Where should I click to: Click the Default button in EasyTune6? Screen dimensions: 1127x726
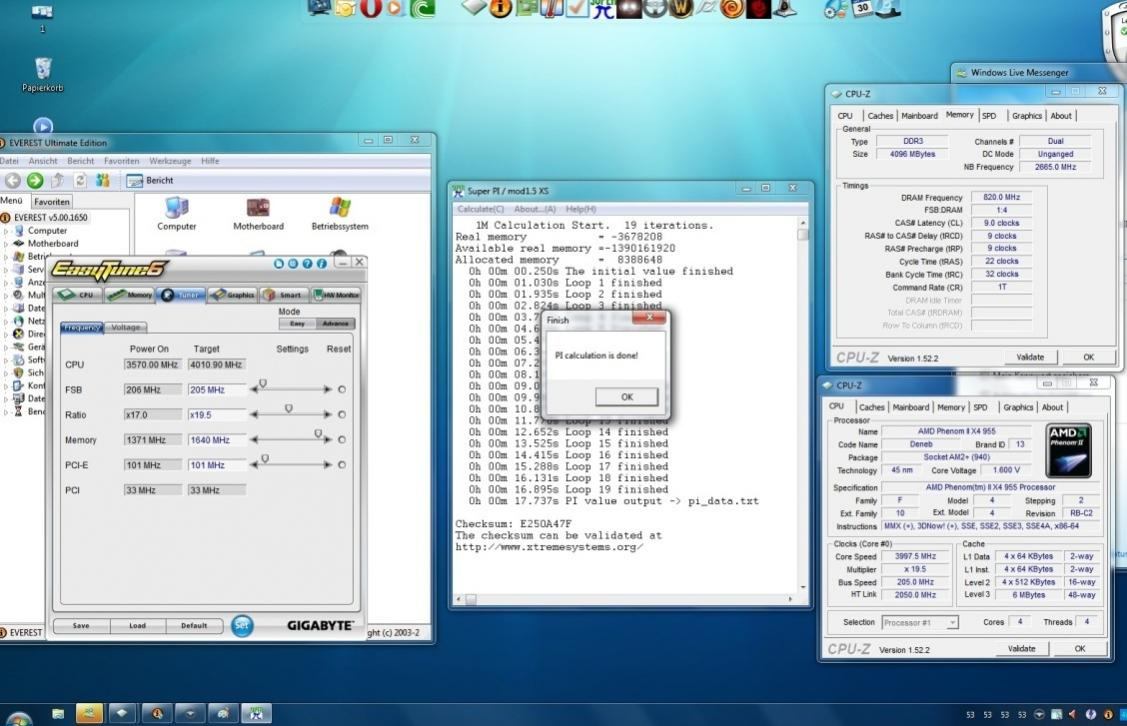click(194, 625)
